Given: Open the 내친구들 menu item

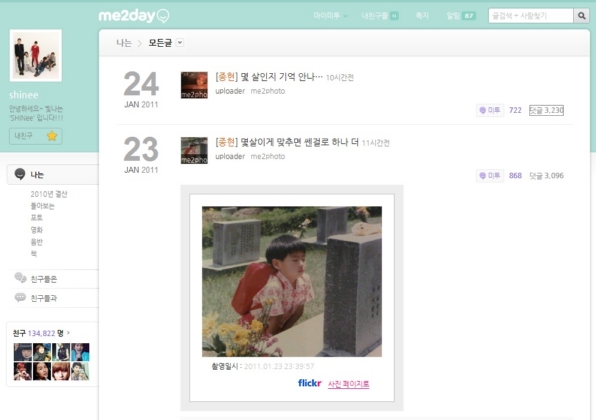Looking at the screenshot, I should coord(380,16).
